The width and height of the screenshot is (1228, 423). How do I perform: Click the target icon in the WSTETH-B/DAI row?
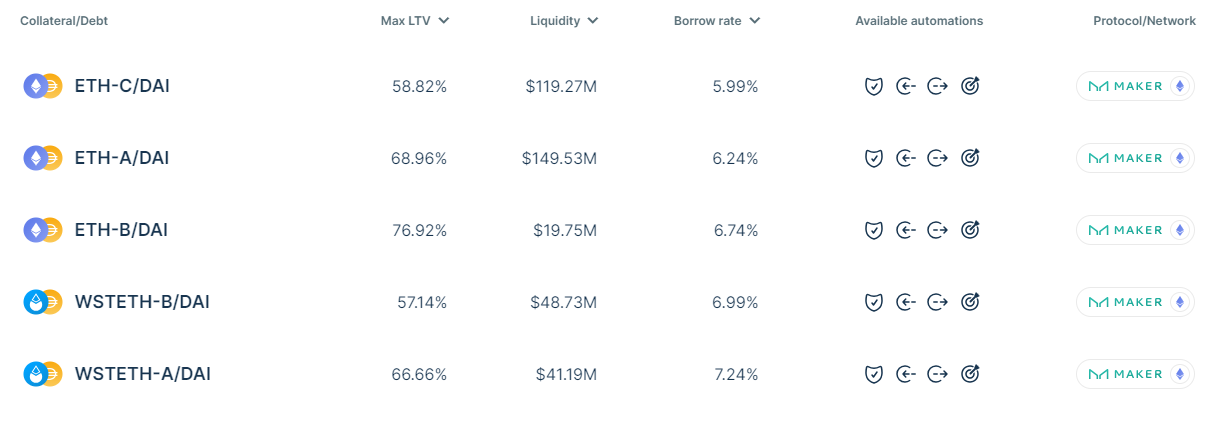point(969,302)
